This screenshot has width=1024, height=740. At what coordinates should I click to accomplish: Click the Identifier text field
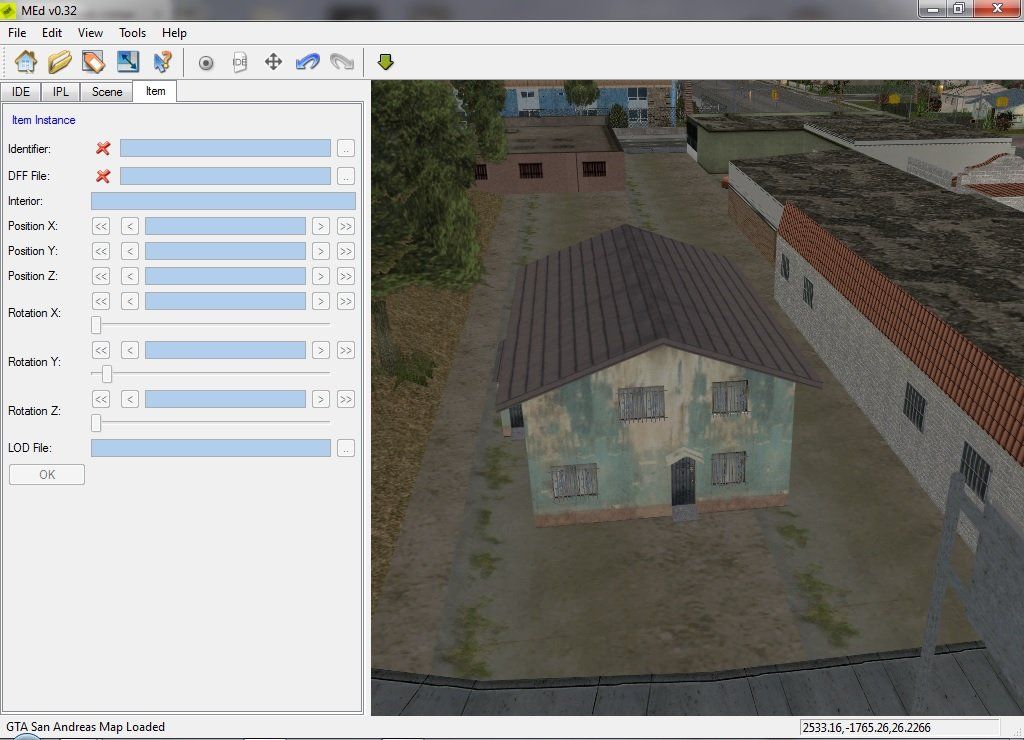click(x=225, y=148)
